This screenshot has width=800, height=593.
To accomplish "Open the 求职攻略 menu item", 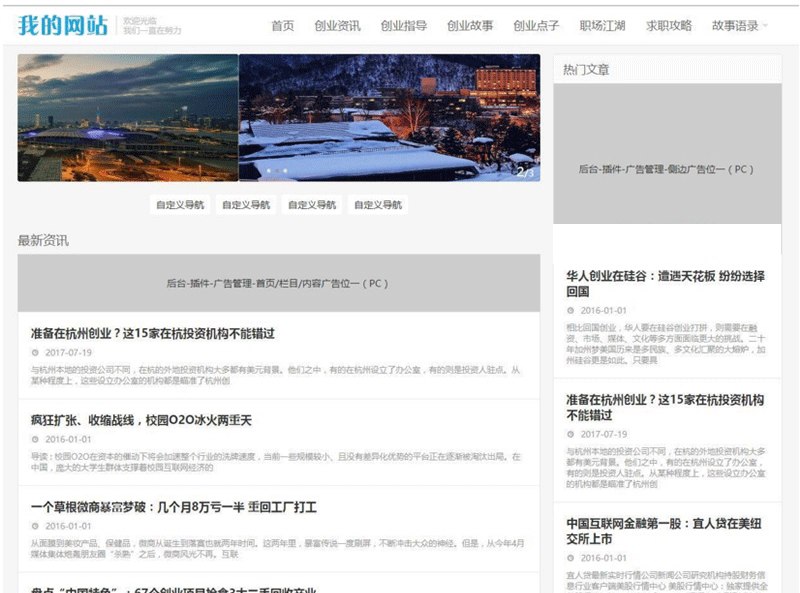I will pos(669,26).
